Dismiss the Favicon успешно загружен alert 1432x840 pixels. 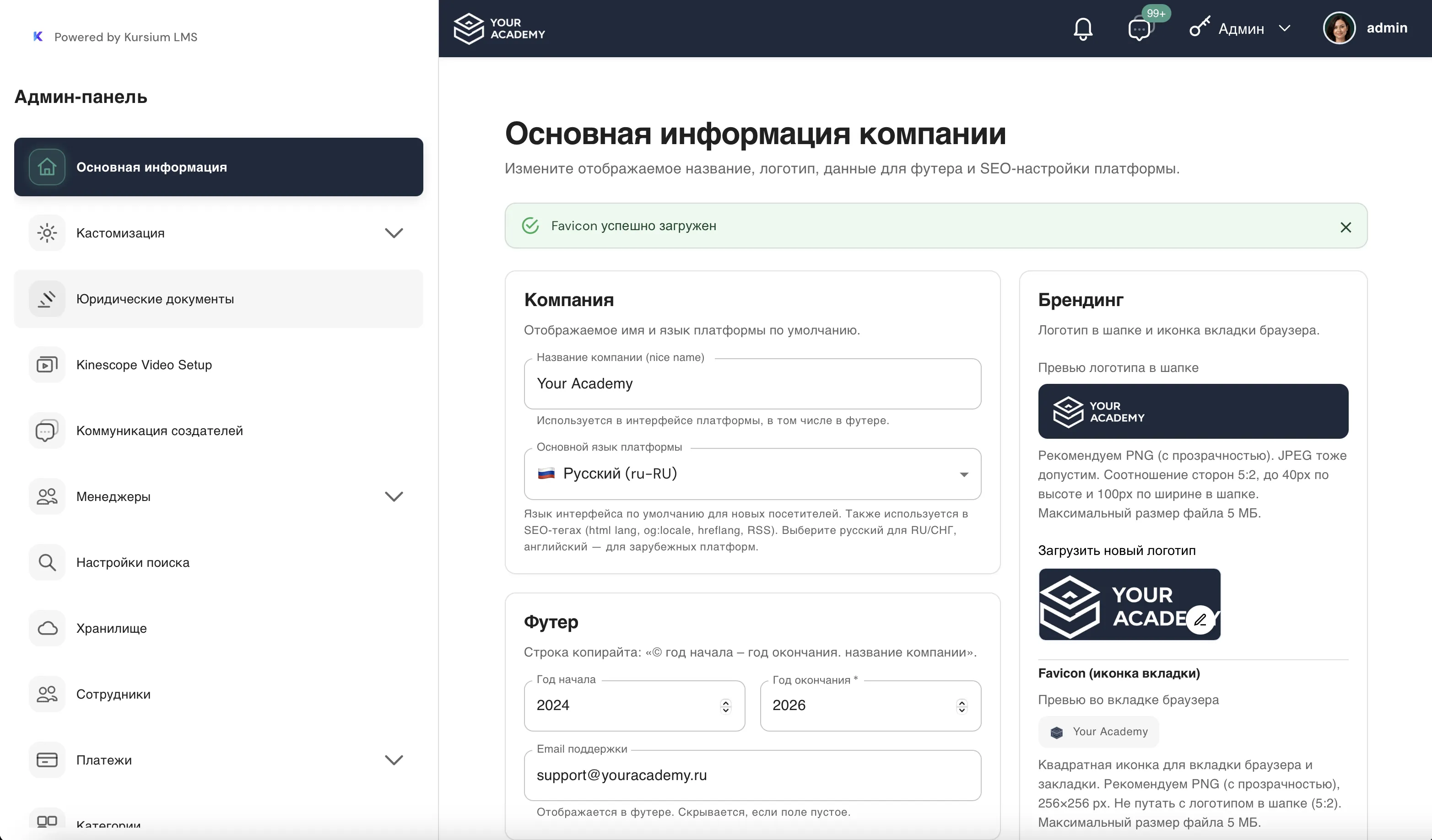[1345, 227]
